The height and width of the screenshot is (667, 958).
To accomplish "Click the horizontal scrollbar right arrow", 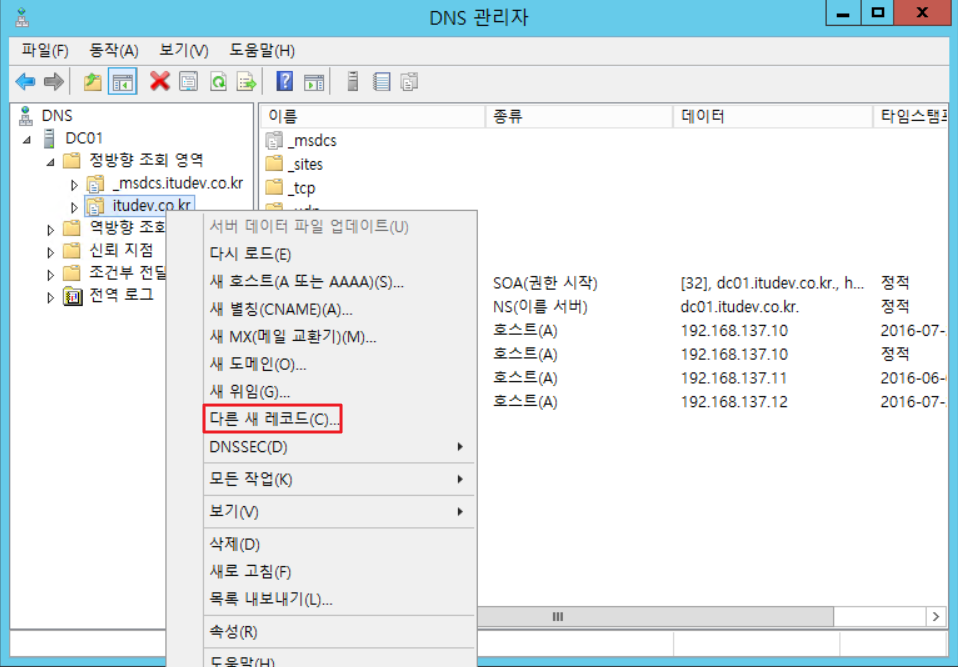I will pyautogui.click(x=937, y=617).
